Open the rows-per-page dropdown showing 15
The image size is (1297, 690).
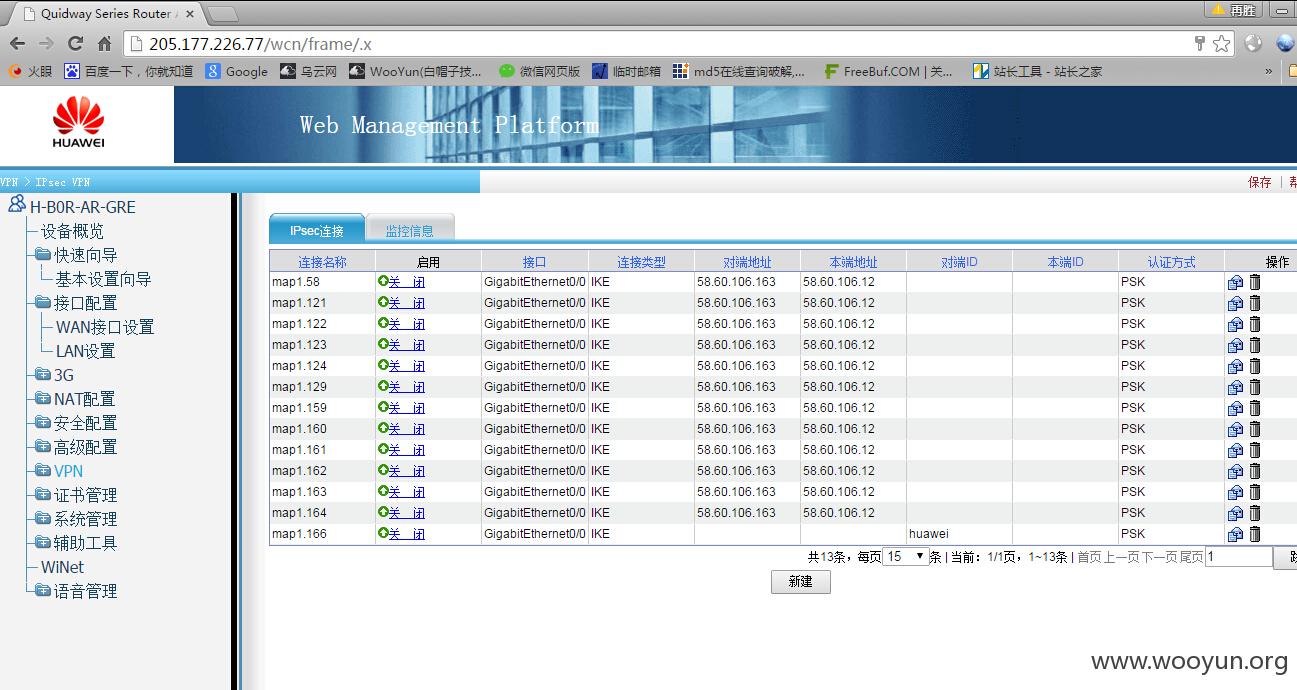[906, 556]
